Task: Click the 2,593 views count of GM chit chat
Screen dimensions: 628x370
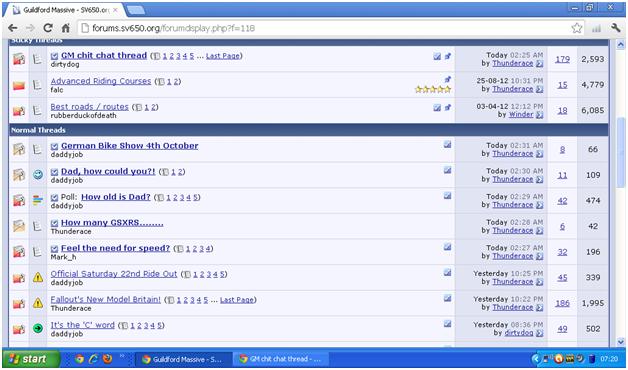Action: [592, 59]
